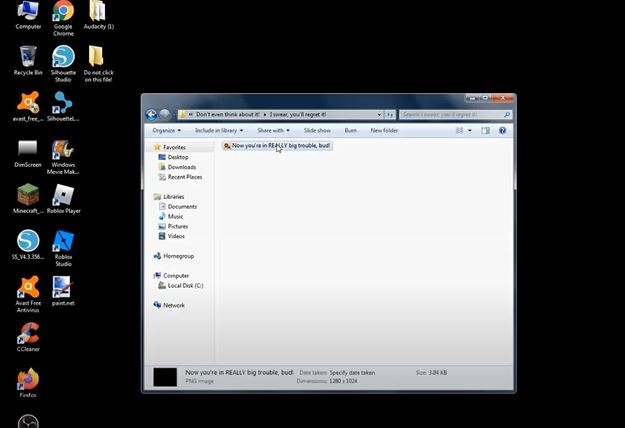The image size is (625, 428).
Task: Open Downloads in the navigation pane
Action: point(182,167)
